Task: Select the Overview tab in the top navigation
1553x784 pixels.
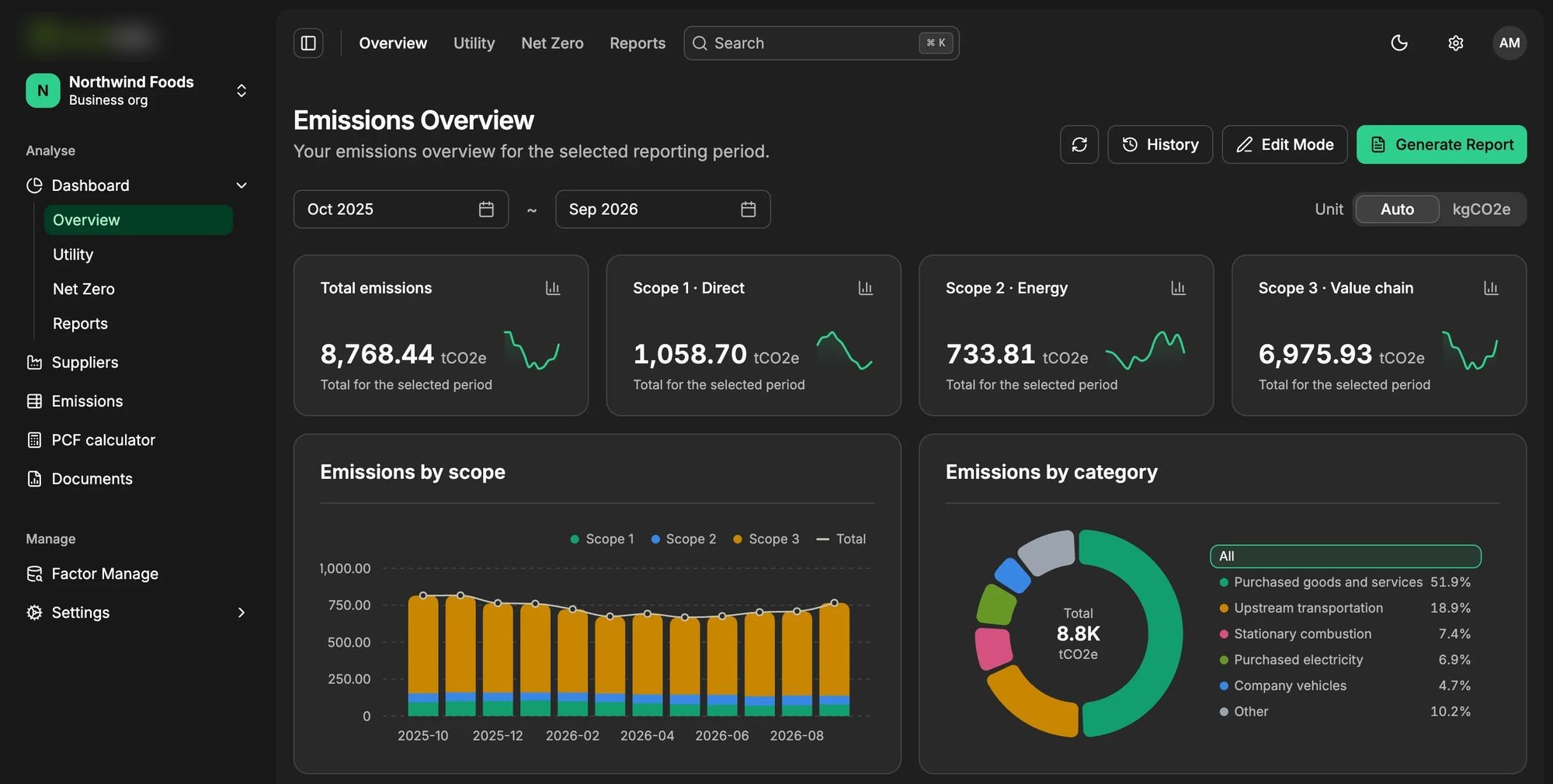Action: coord(393,43)
